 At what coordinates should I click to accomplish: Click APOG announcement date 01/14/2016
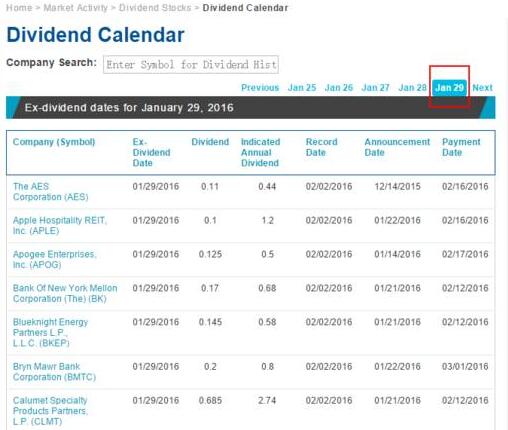click(397, 254)
